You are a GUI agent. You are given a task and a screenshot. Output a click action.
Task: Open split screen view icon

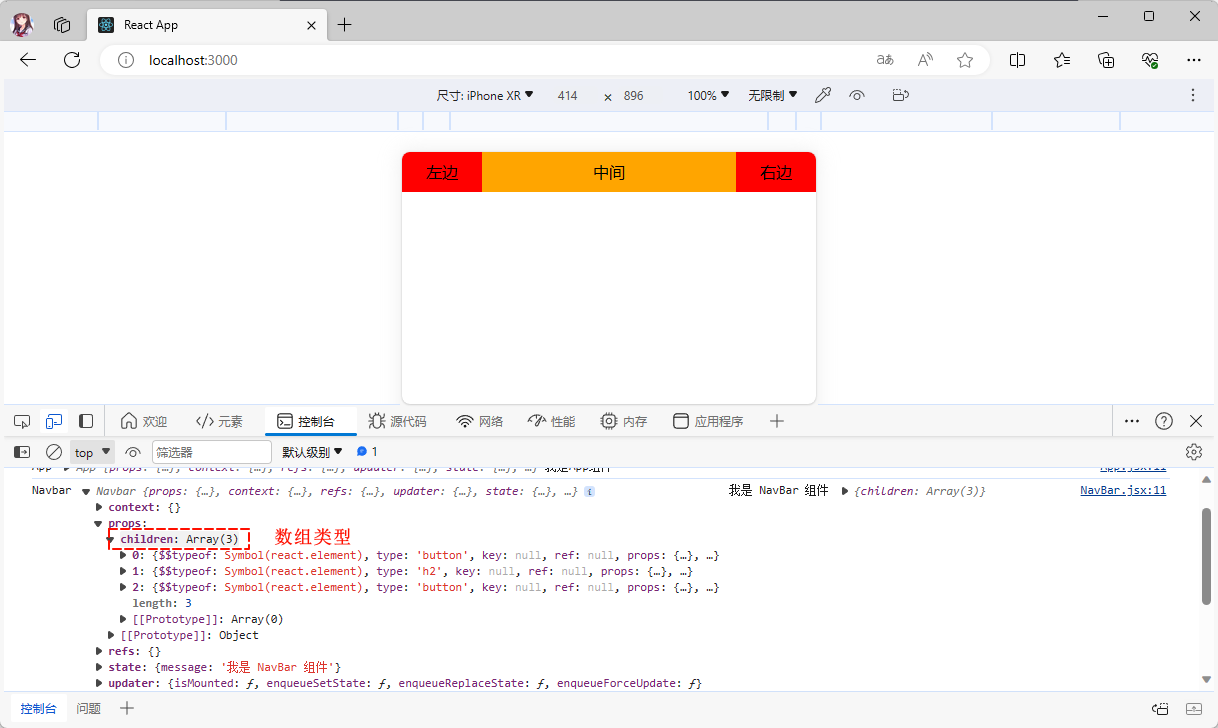click(x=1017, y=60)
